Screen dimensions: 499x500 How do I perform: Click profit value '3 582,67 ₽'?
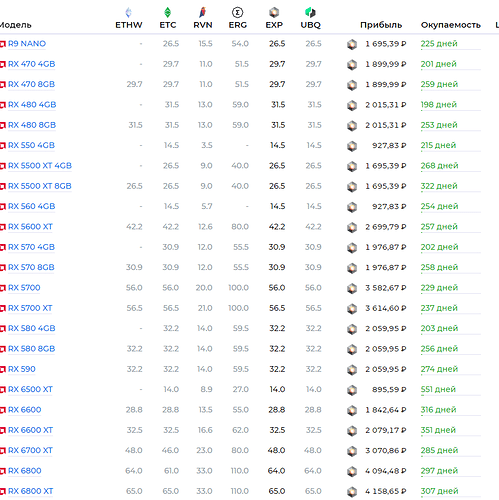tap(386, 288)
